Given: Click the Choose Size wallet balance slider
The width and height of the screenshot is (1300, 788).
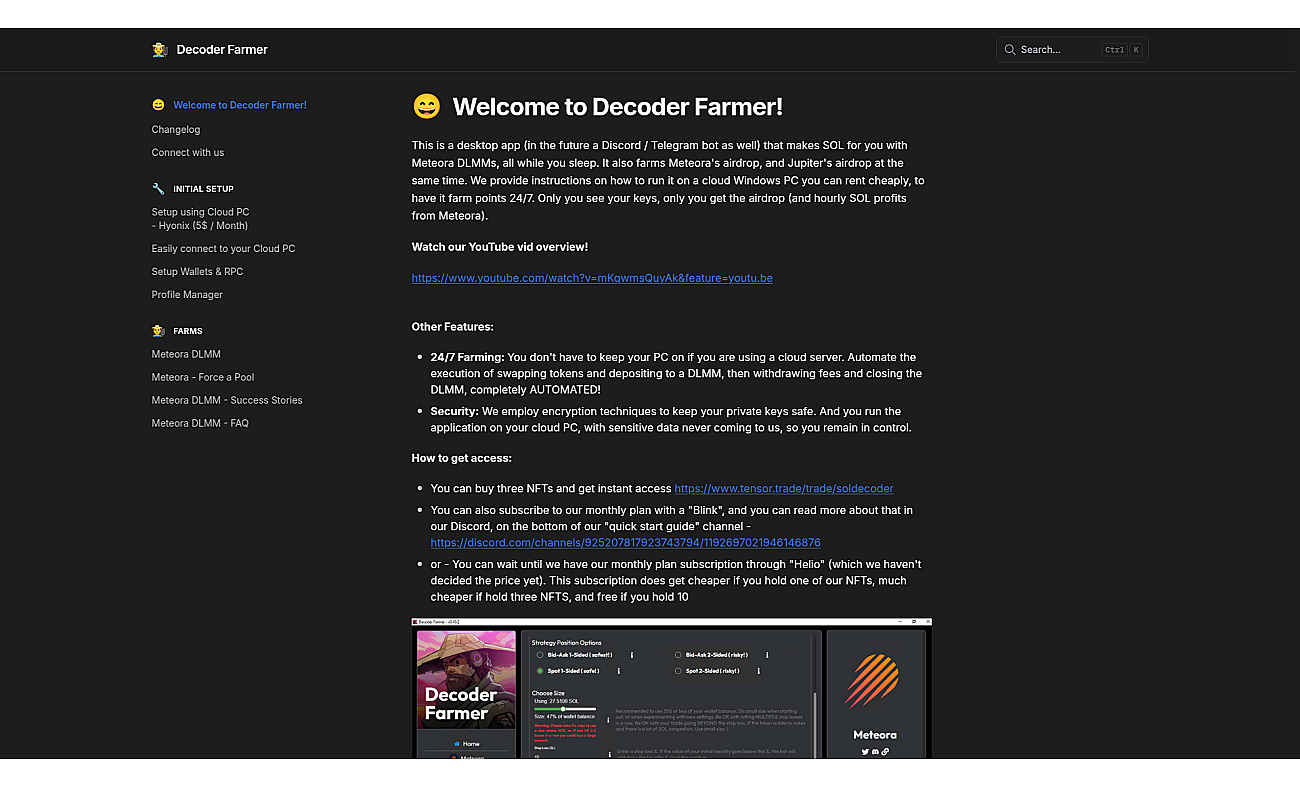Looking at the screenshot, I should [565, 709].
